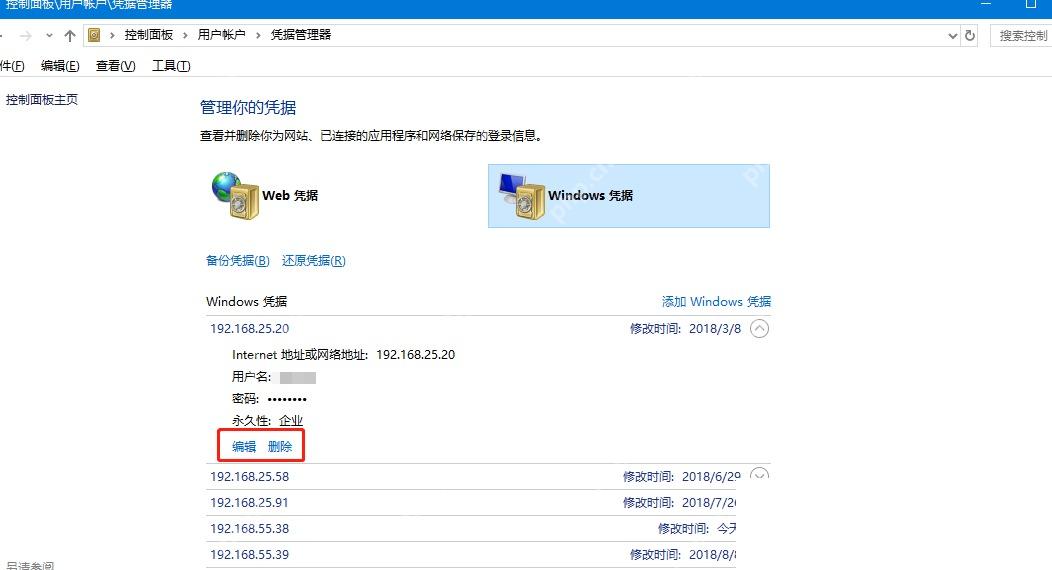The width and height of the screenshot is (1052, 570).
Task: Refresh the Credential Manager page
Action: click(x=970, y=36)
